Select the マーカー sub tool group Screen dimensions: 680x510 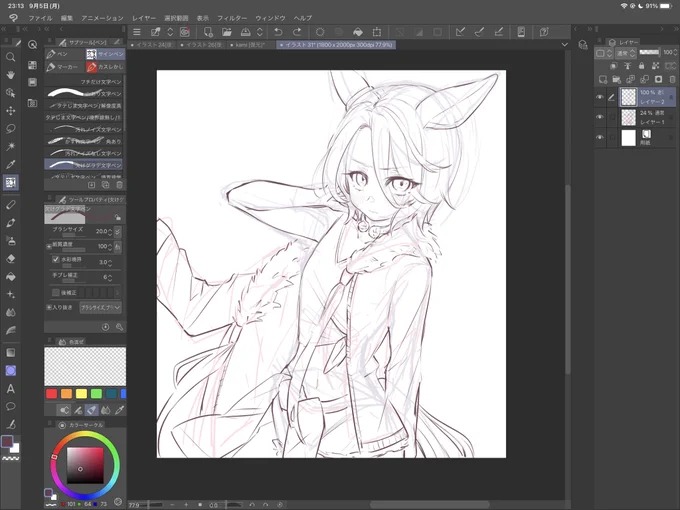coord(63,67)
